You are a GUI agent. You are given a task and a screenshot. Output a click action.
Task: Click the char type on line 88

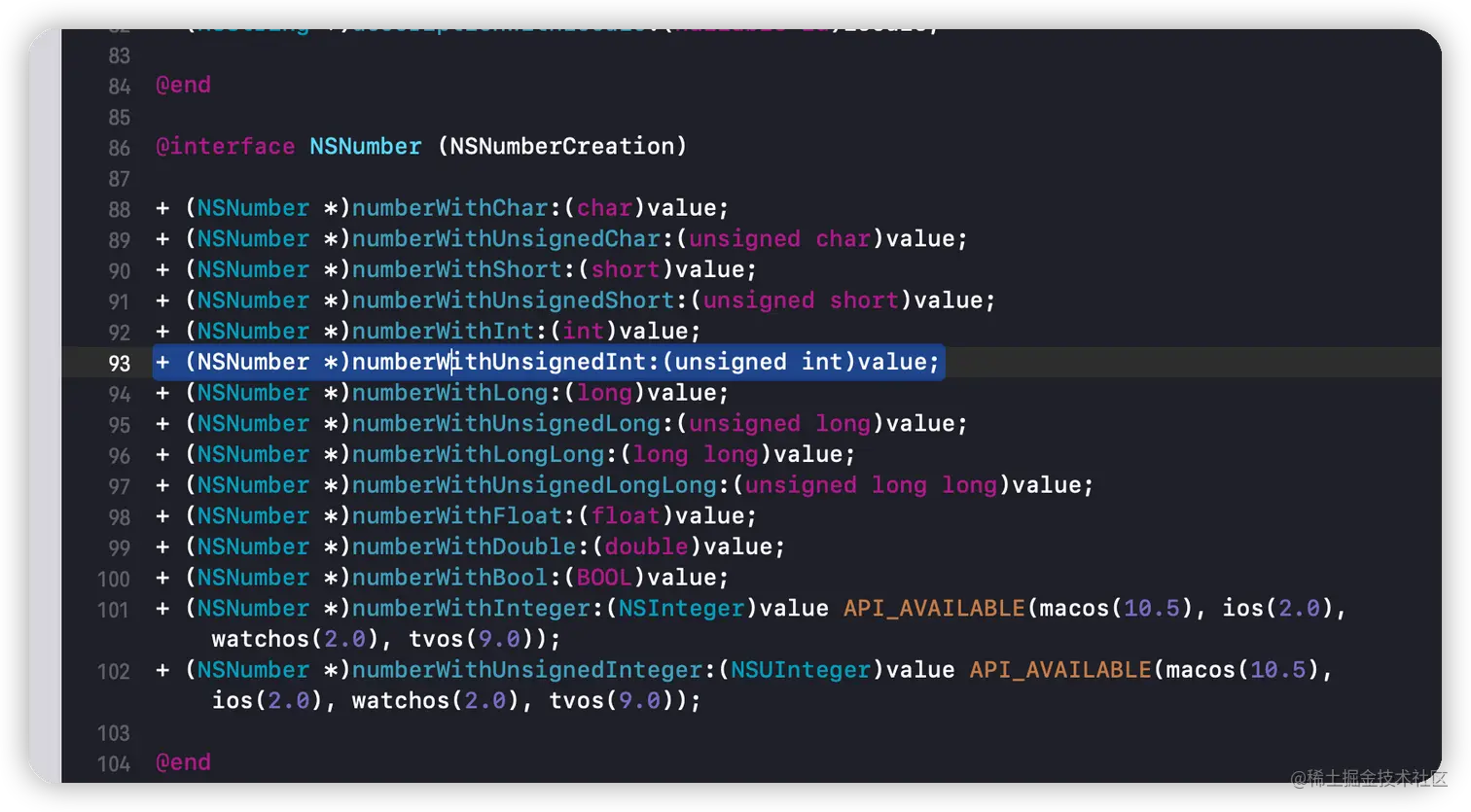pyautogui.click(x=604, y=208)
